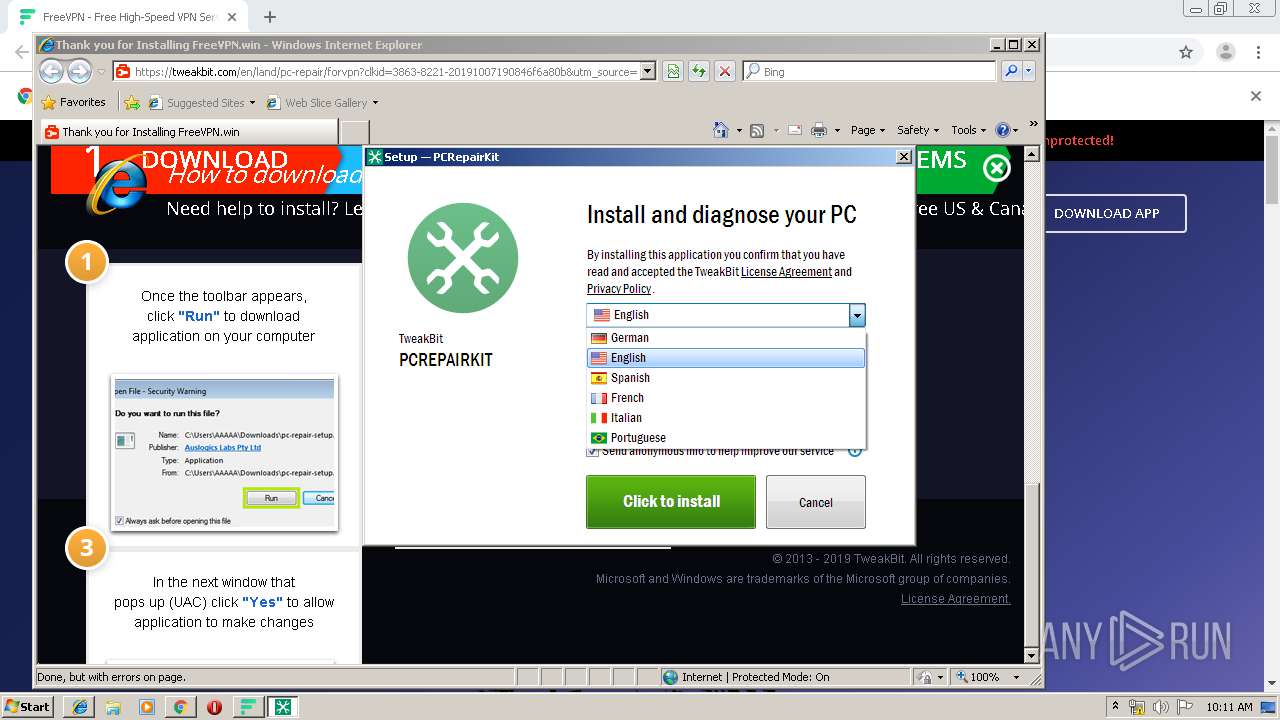Go back in Internet Explorer
The height and width of the screenshot is (720, 1280).
click(52, 71)
